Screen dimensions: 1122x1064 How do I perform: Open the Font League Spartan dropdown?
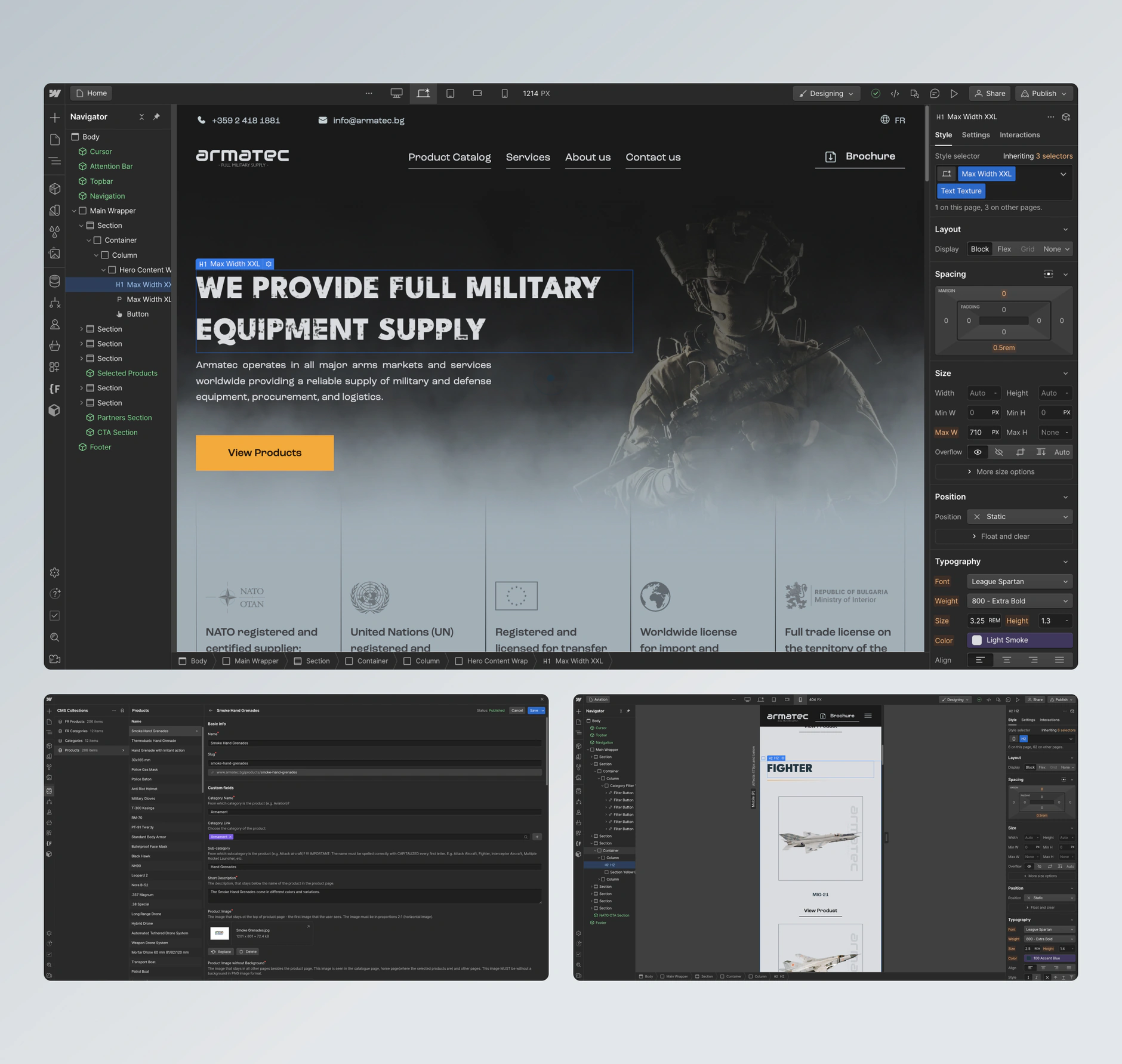[1019, 581]
